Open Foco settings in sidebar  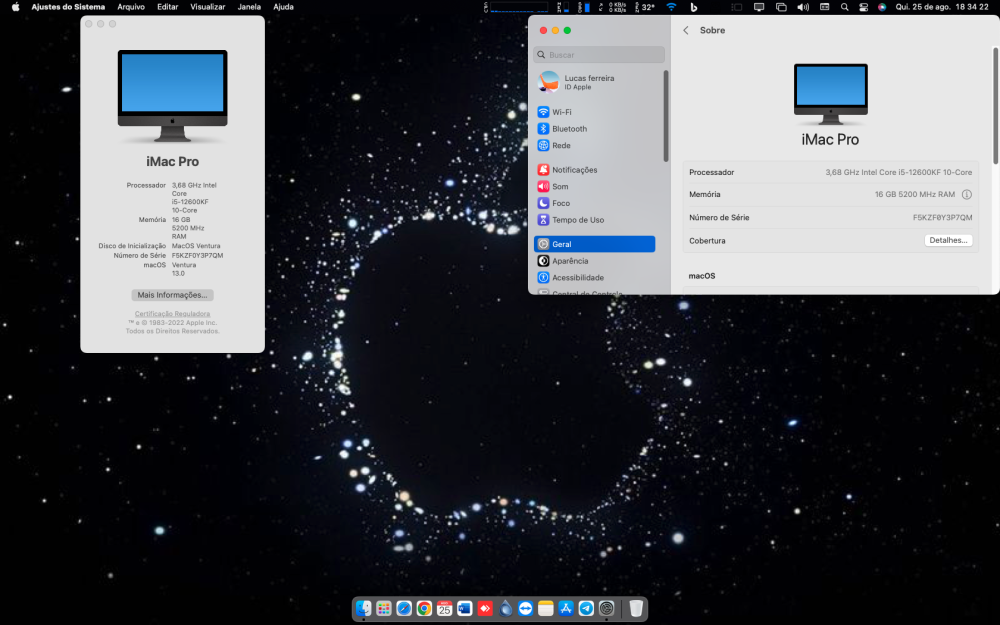coord(594,203)
